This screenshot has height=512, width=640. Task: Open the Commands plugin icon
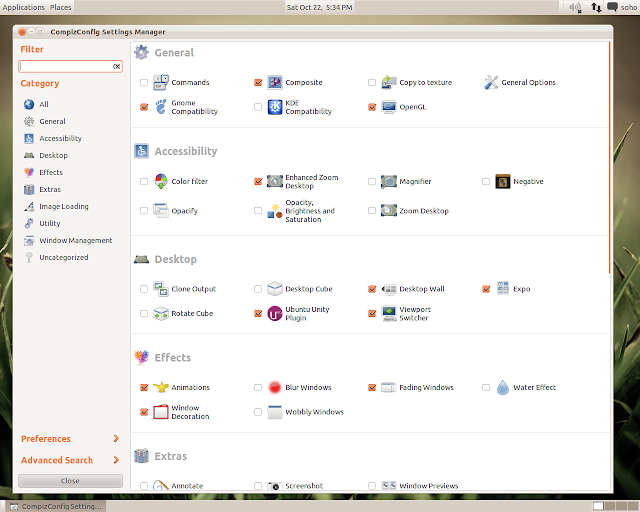click(161, 82)
